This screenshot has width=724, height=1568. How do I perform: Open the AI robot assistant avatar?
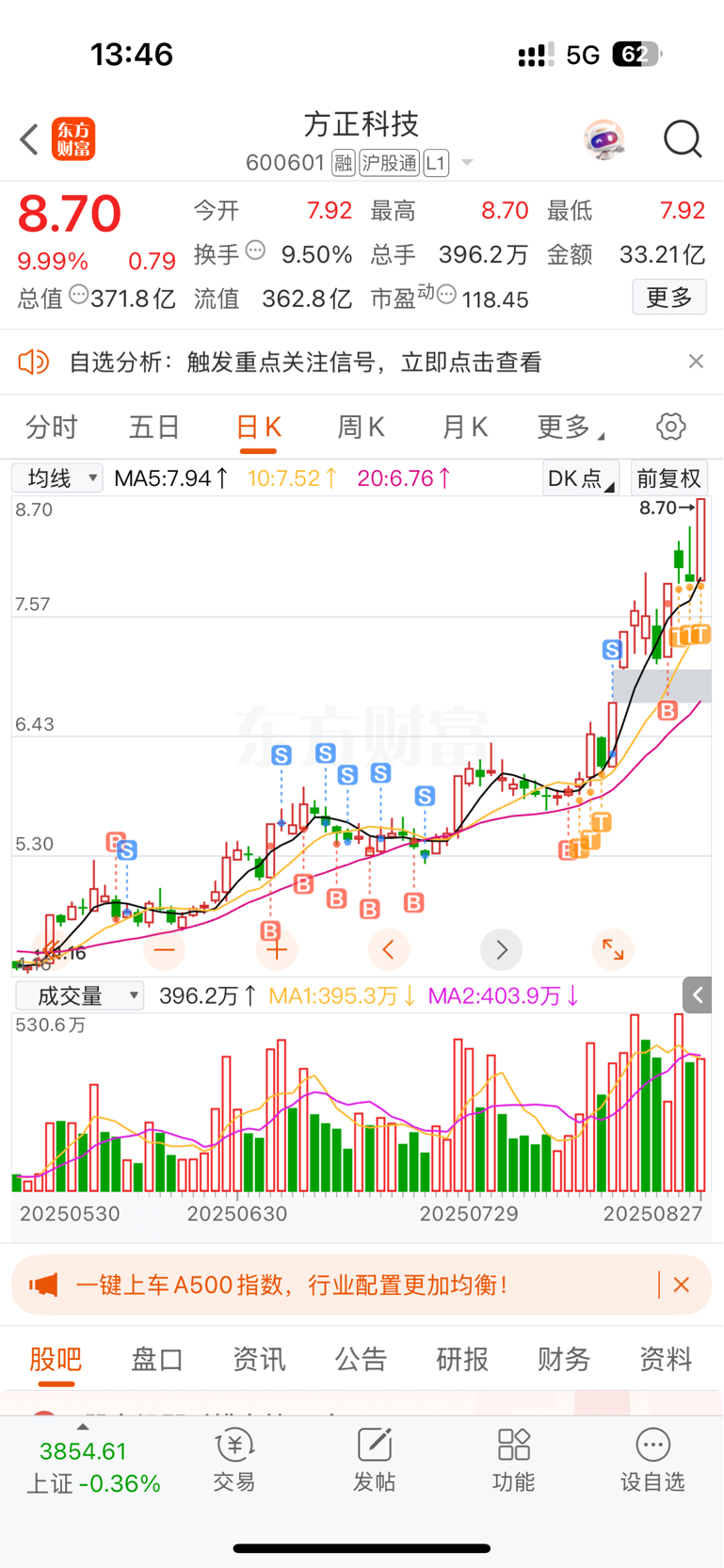(x=603, y=139)
